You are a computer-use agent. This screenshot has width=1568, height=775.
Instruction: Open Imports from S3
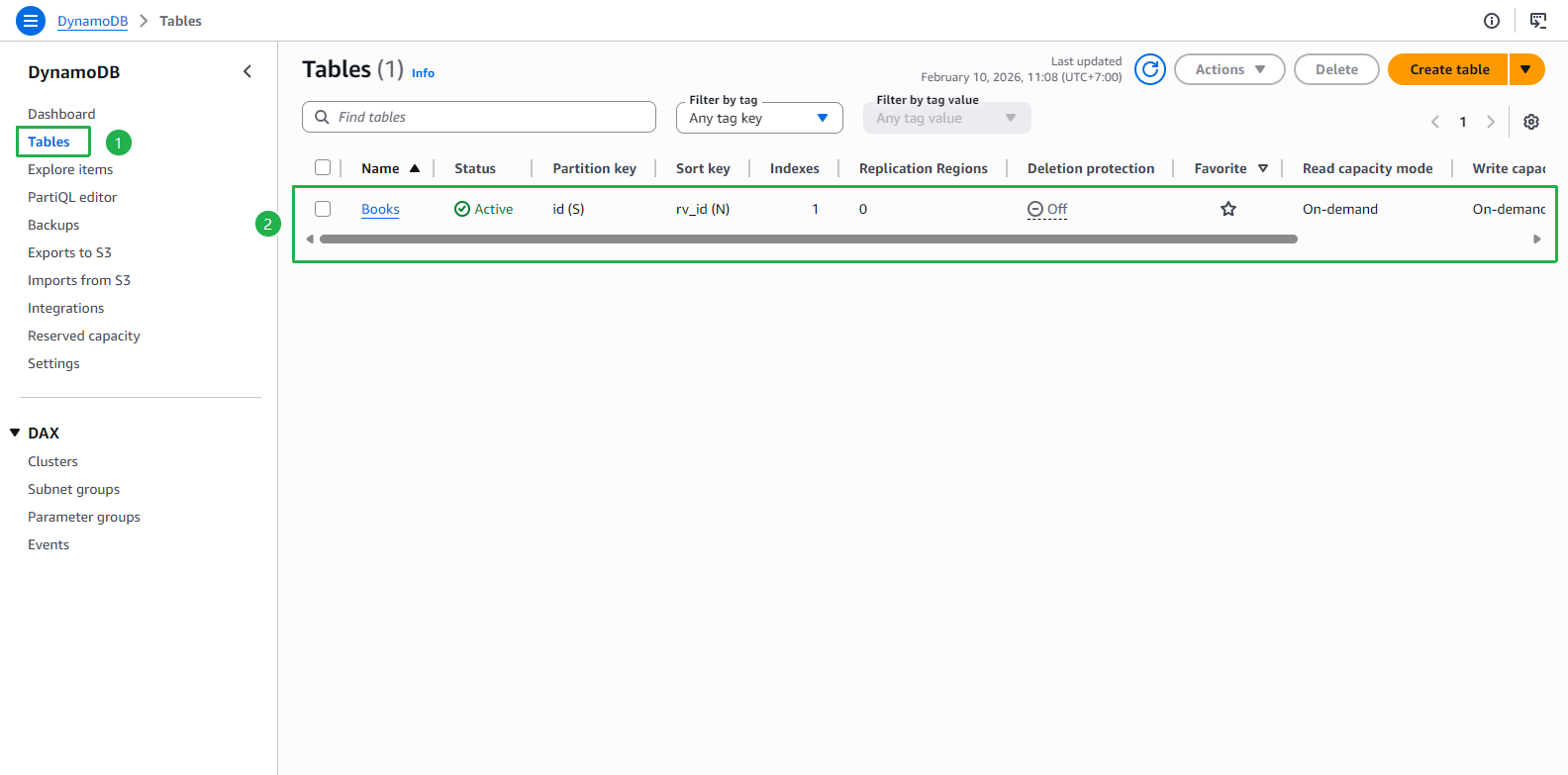[x=79, y=280]
